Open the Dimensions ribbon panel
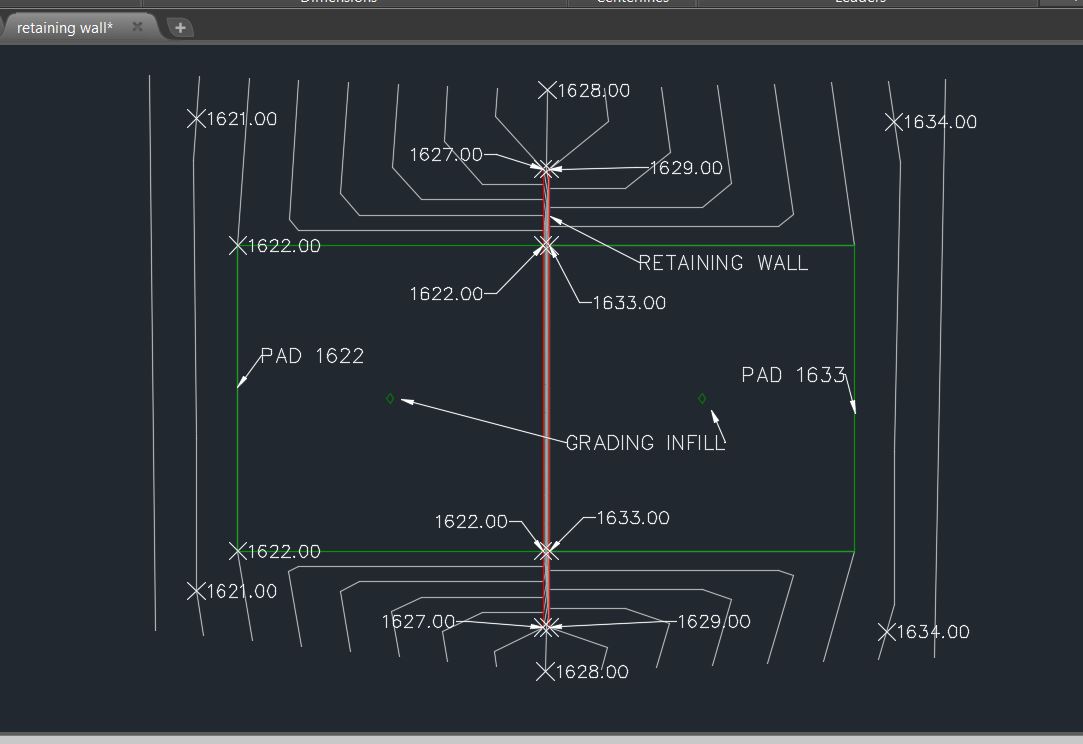1083x744 pixels. pos(338,2)
